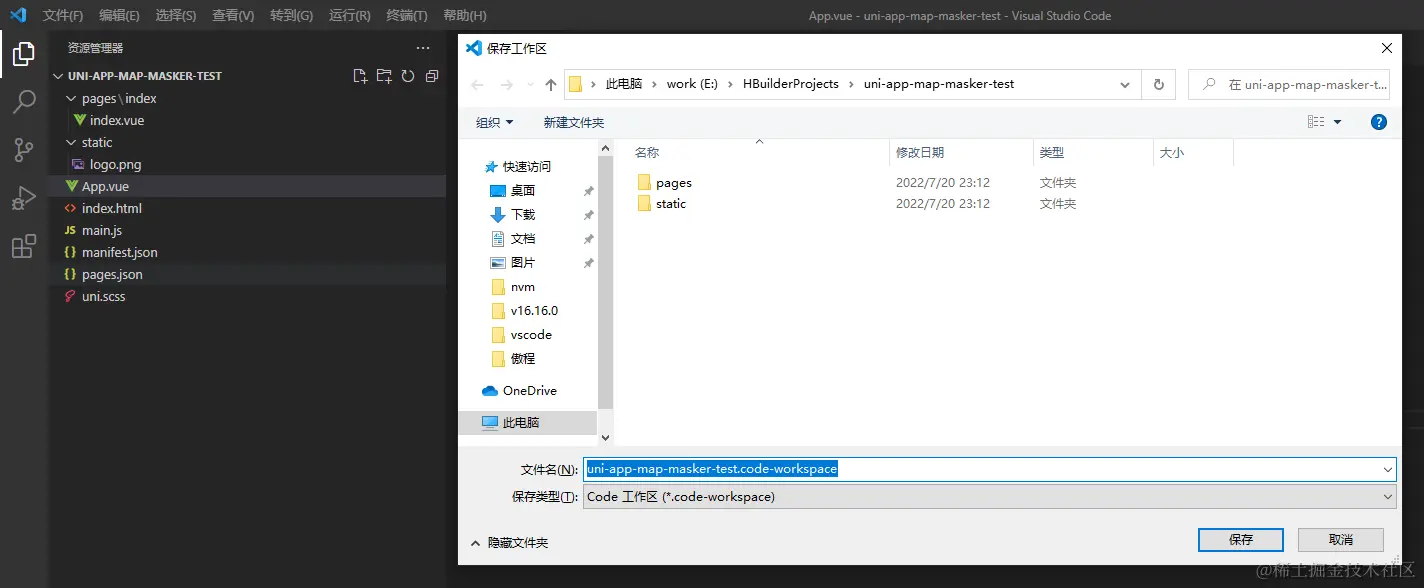
Task: Open the Go (转到) menu
Action: pos(291,15)
